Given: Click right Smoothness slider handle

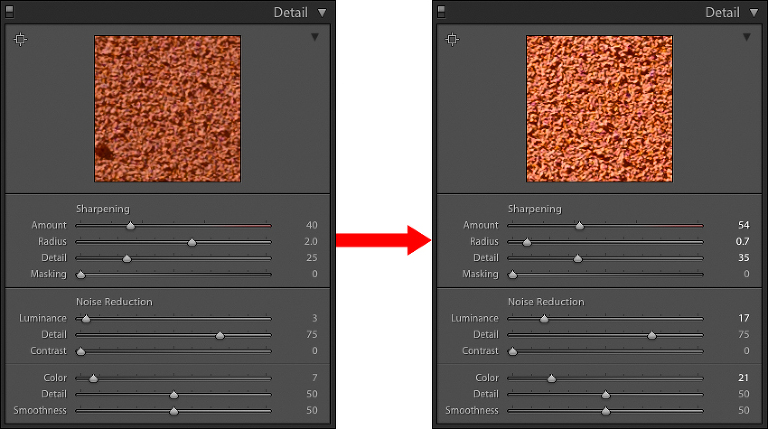Looking at the screenshot, I should [606, 411].
